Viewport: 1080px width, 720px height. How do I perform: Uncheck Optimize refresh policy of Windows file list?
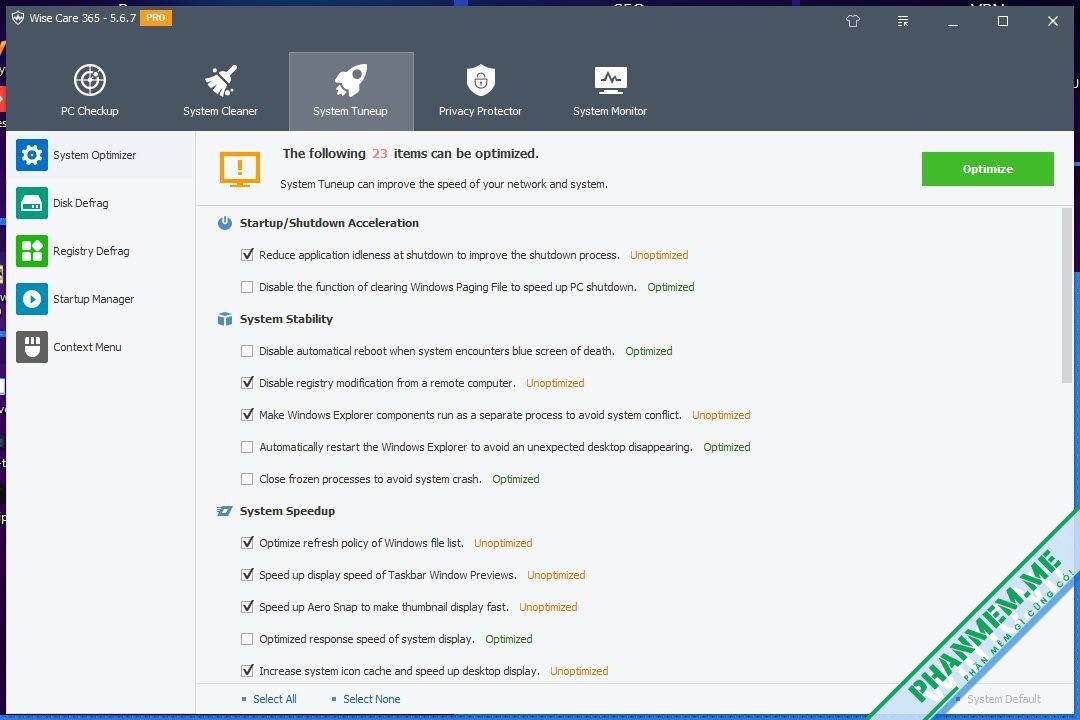247,543
